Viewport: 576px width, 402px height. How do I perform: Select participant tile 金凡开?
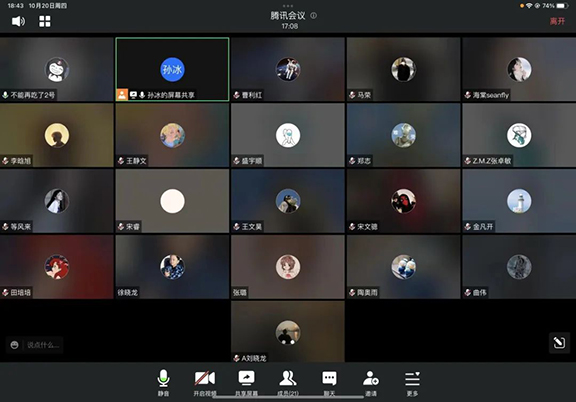click(519, 201)
